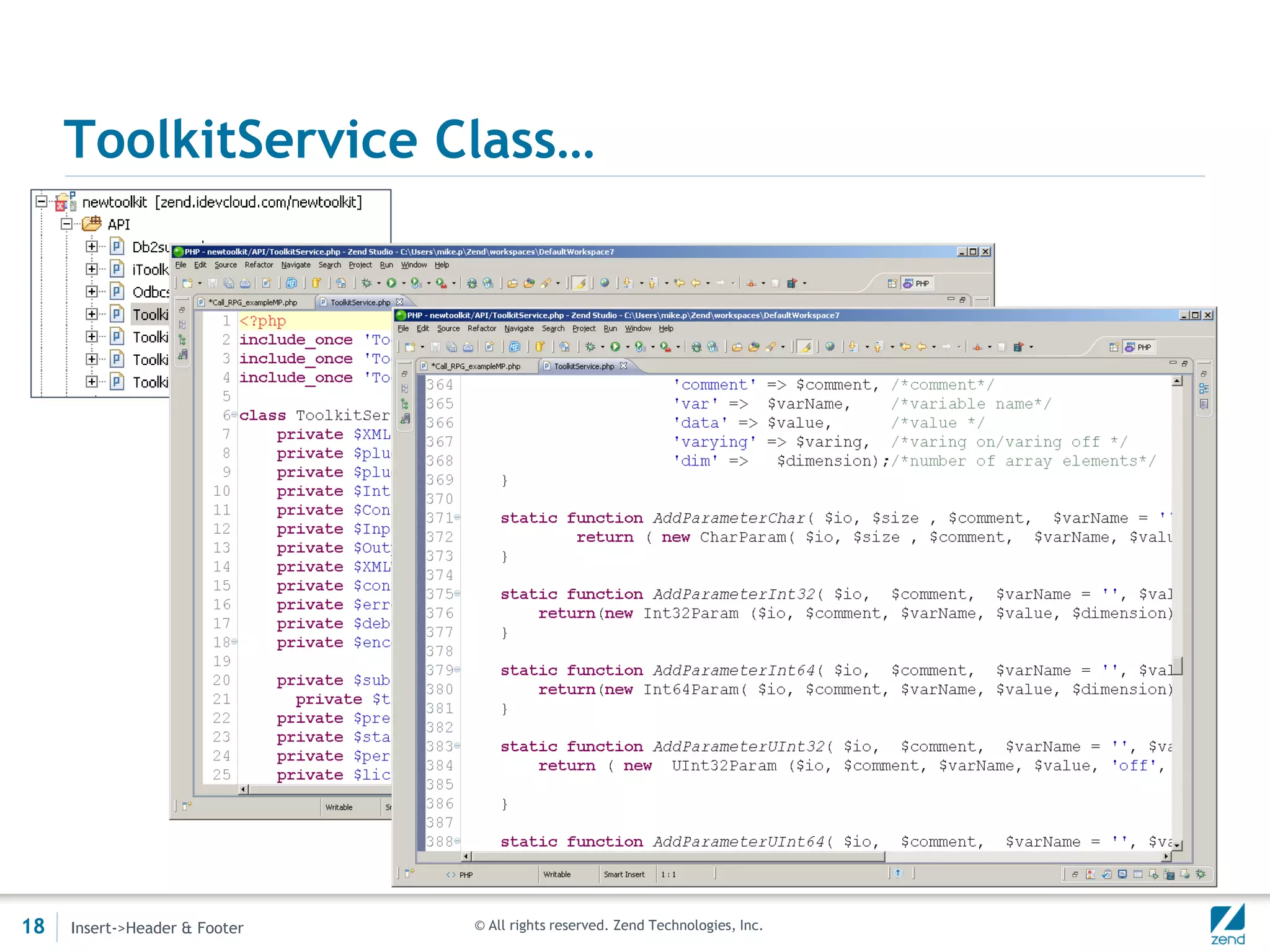Open Back history dropdown arrow in front window
1270x952 pixels.
pyautogui.click(x=934, y=348)
